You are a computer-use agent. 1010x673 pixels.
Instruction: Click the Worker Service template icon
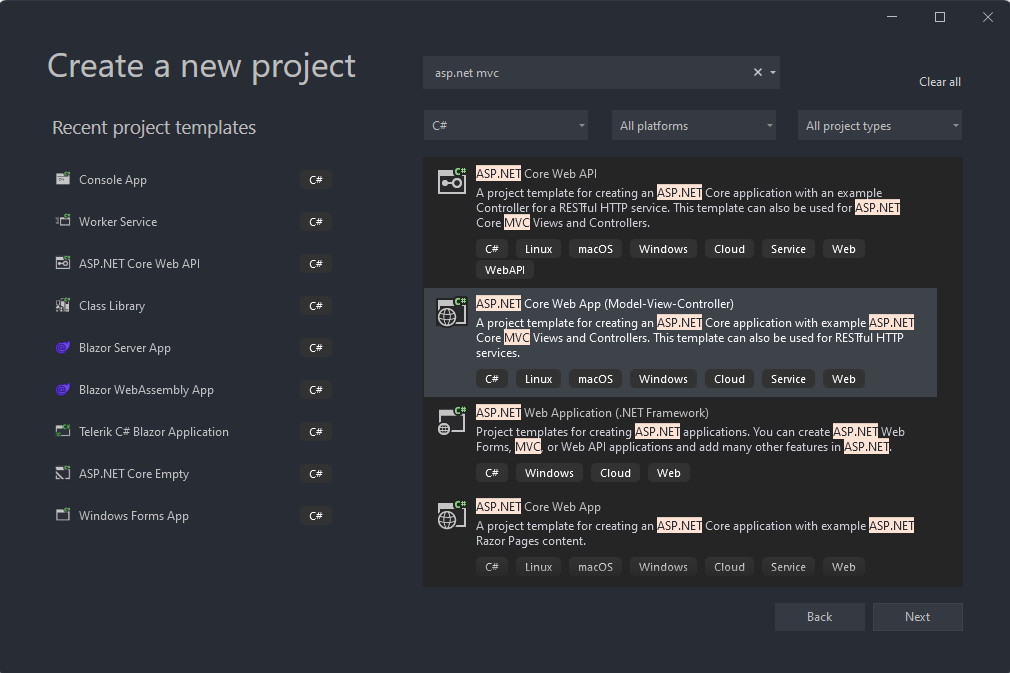[62, 222]
